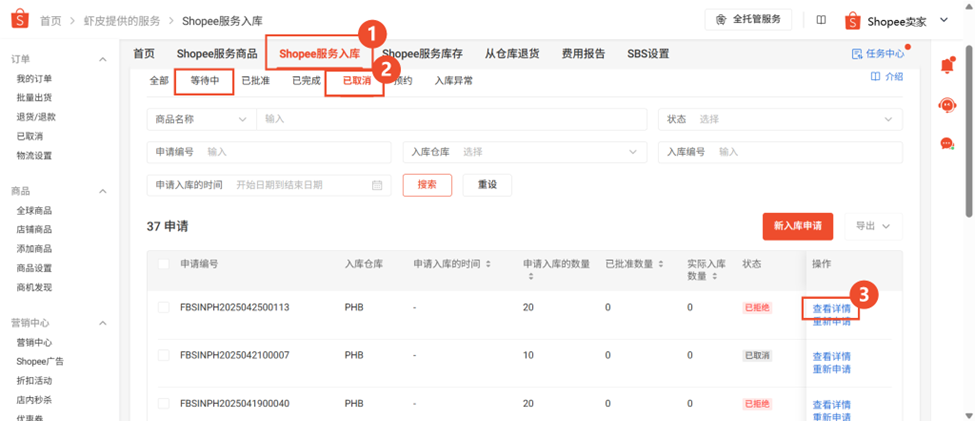
Task: Click 查看详情 for FBSINPH2025042100007
Action: 831,357
